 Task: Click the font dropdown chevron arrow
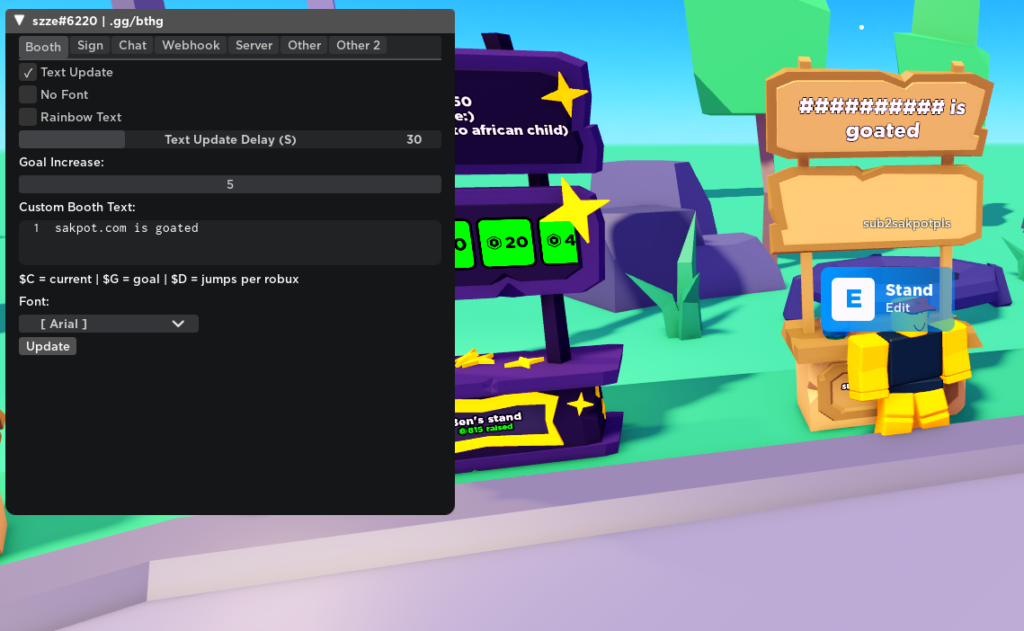(178, 324)
